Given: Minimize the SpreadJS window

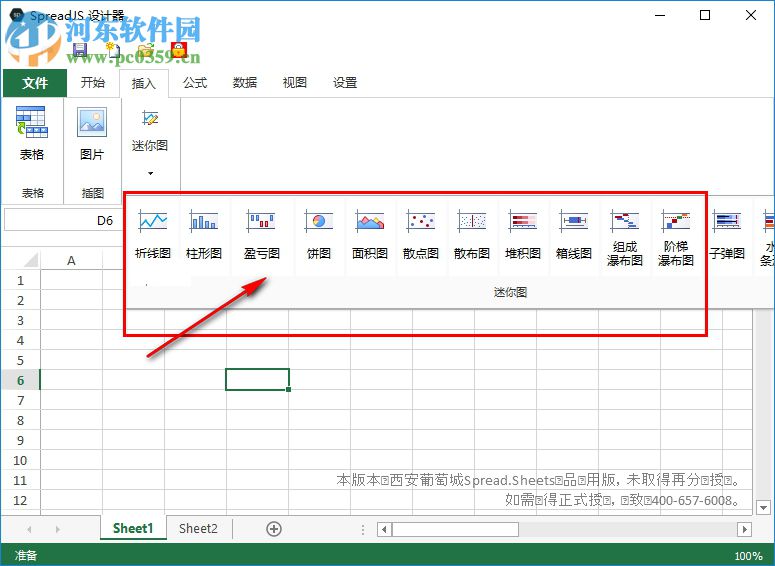Looking at the screenshot, I should (660, 15).
